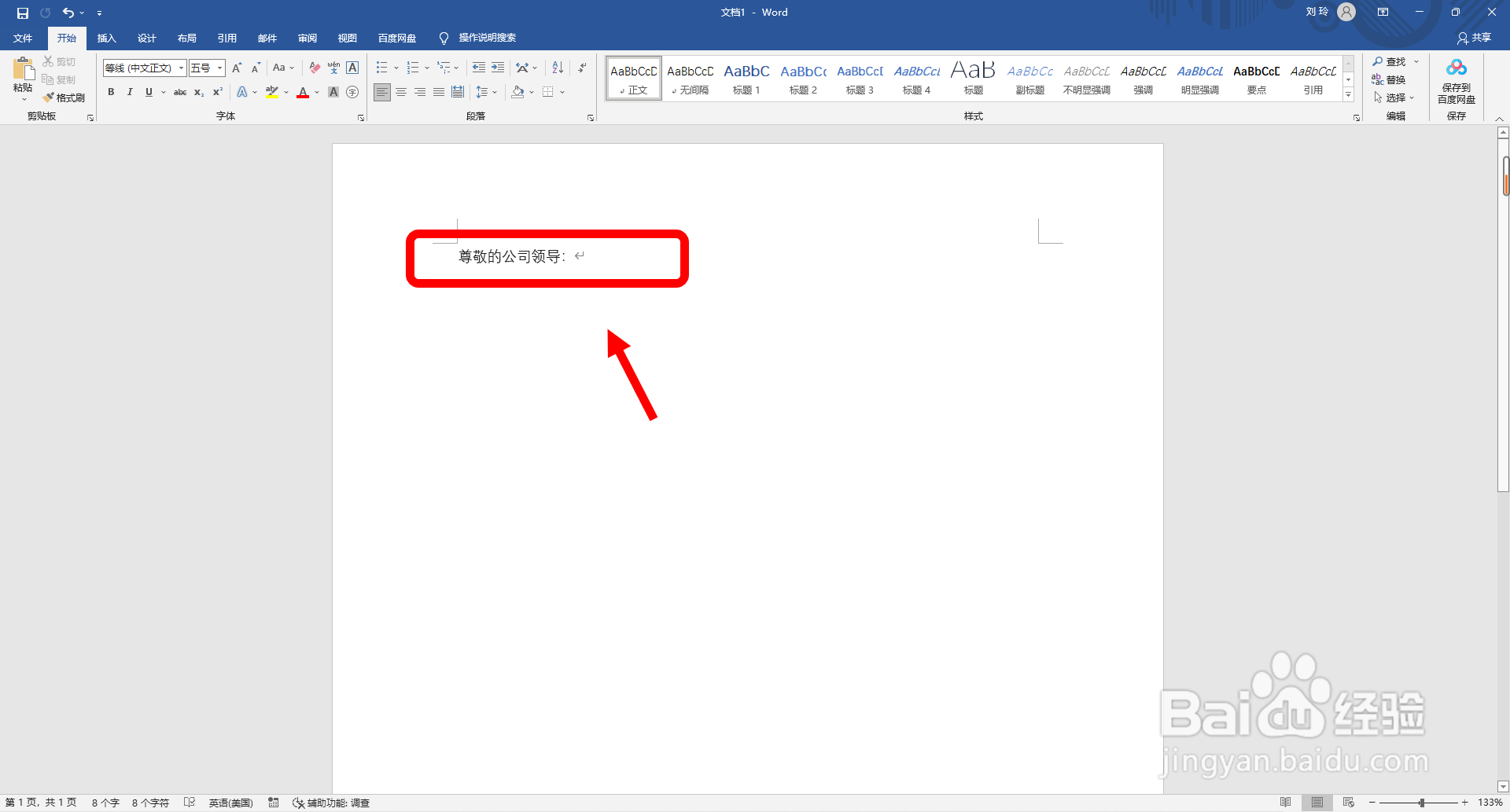This screenshot has height=812, width=1510.
Task: Increase font size with the grow font icon
Action: (237, 68)
